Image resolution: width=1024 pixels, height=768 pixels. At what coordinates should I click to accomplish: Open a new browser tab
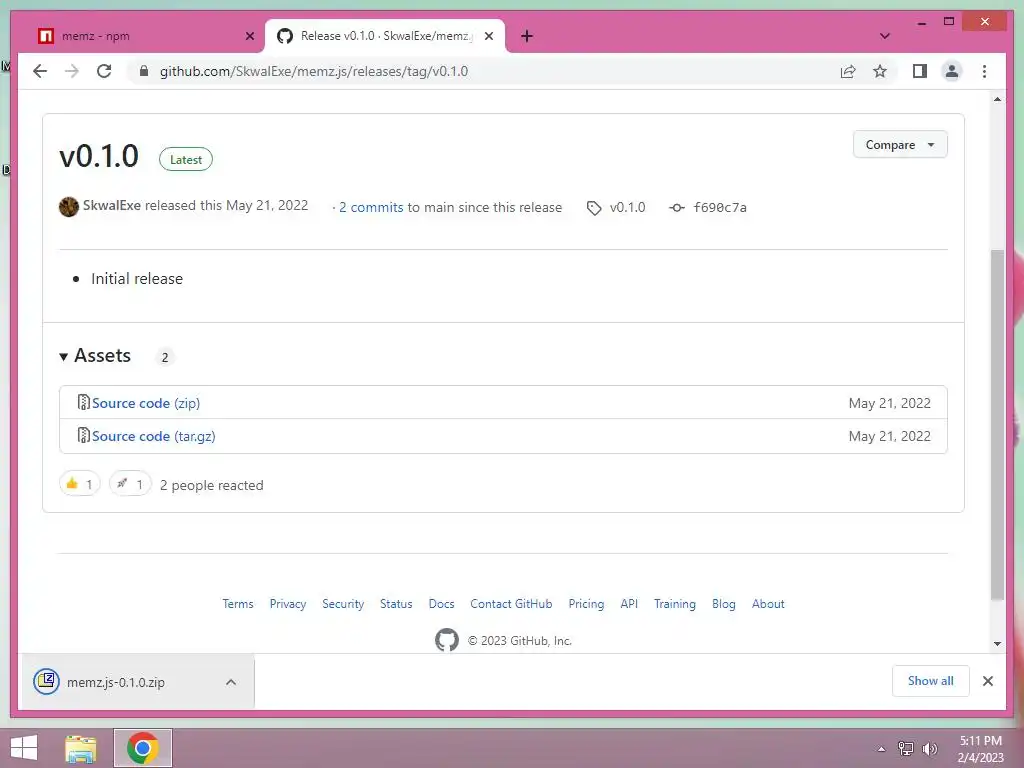pyautogui.click(x=527, y=36)
